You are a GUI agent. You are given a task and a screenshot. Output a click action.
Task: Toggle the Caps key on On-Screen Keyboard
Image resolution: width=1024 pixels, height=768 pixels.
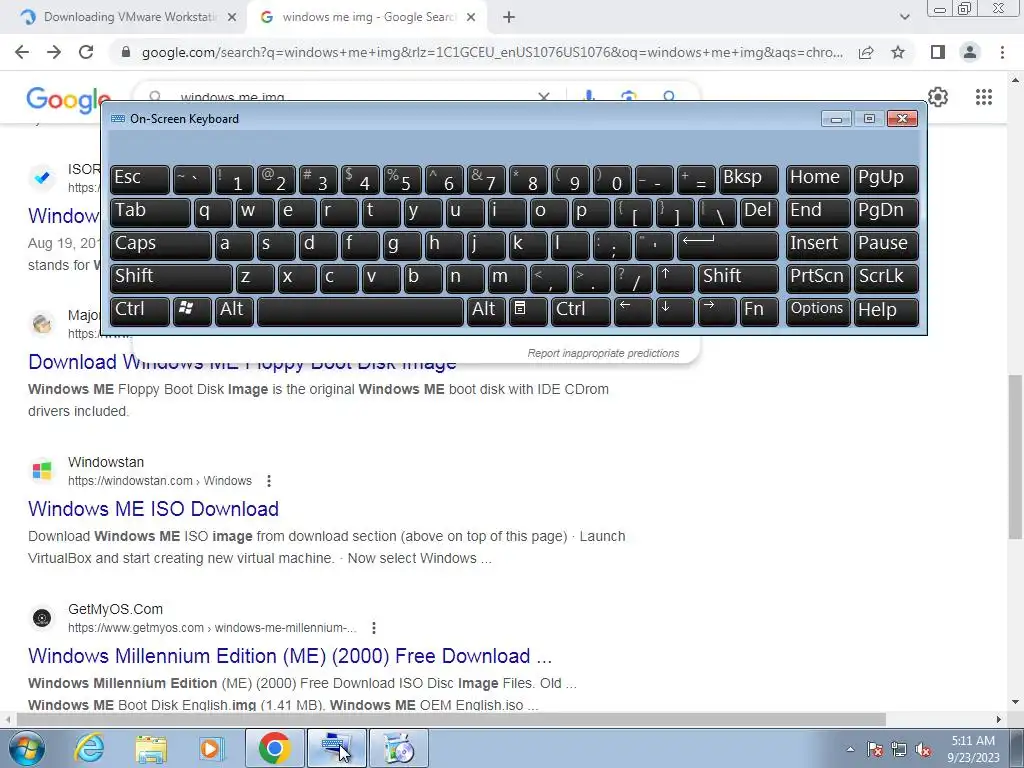[161, 244]
